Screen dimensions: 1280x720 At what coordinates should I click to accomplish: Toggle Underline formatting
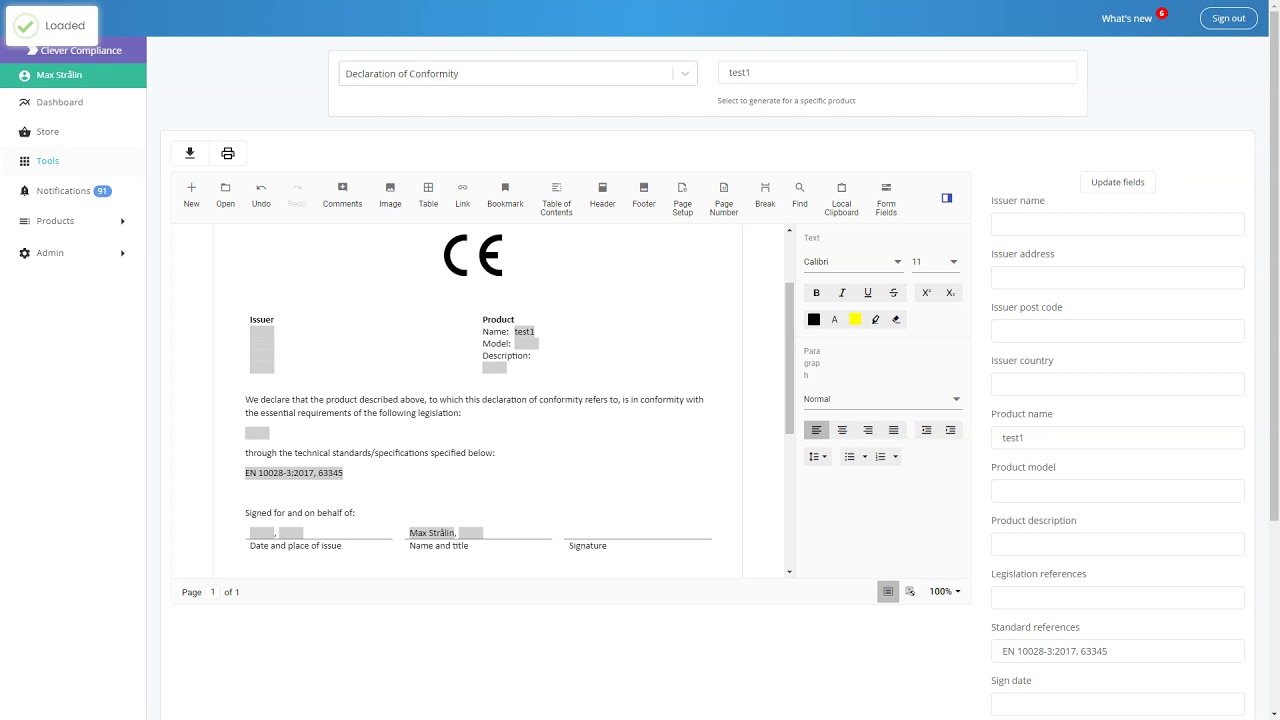(x=868, y=293)
